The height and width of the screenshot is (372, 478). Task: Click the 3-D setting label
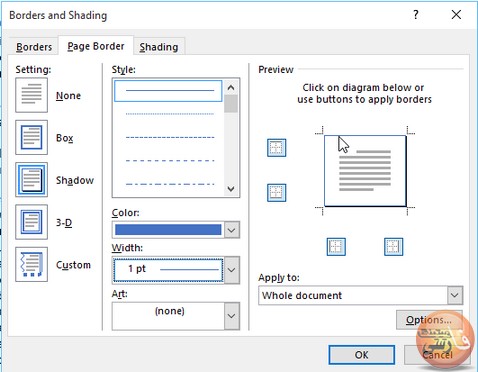pyautogui.click(x=64, y=222)
